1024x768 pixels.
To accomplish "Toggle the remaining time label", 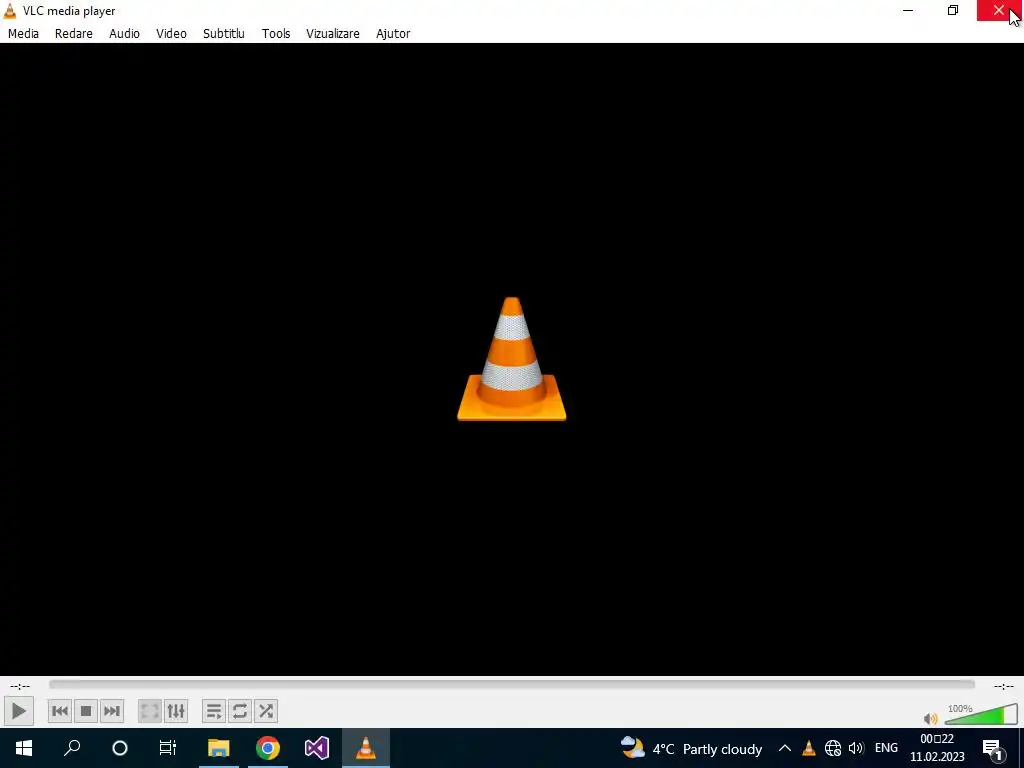I will [x=1003, y=686].
